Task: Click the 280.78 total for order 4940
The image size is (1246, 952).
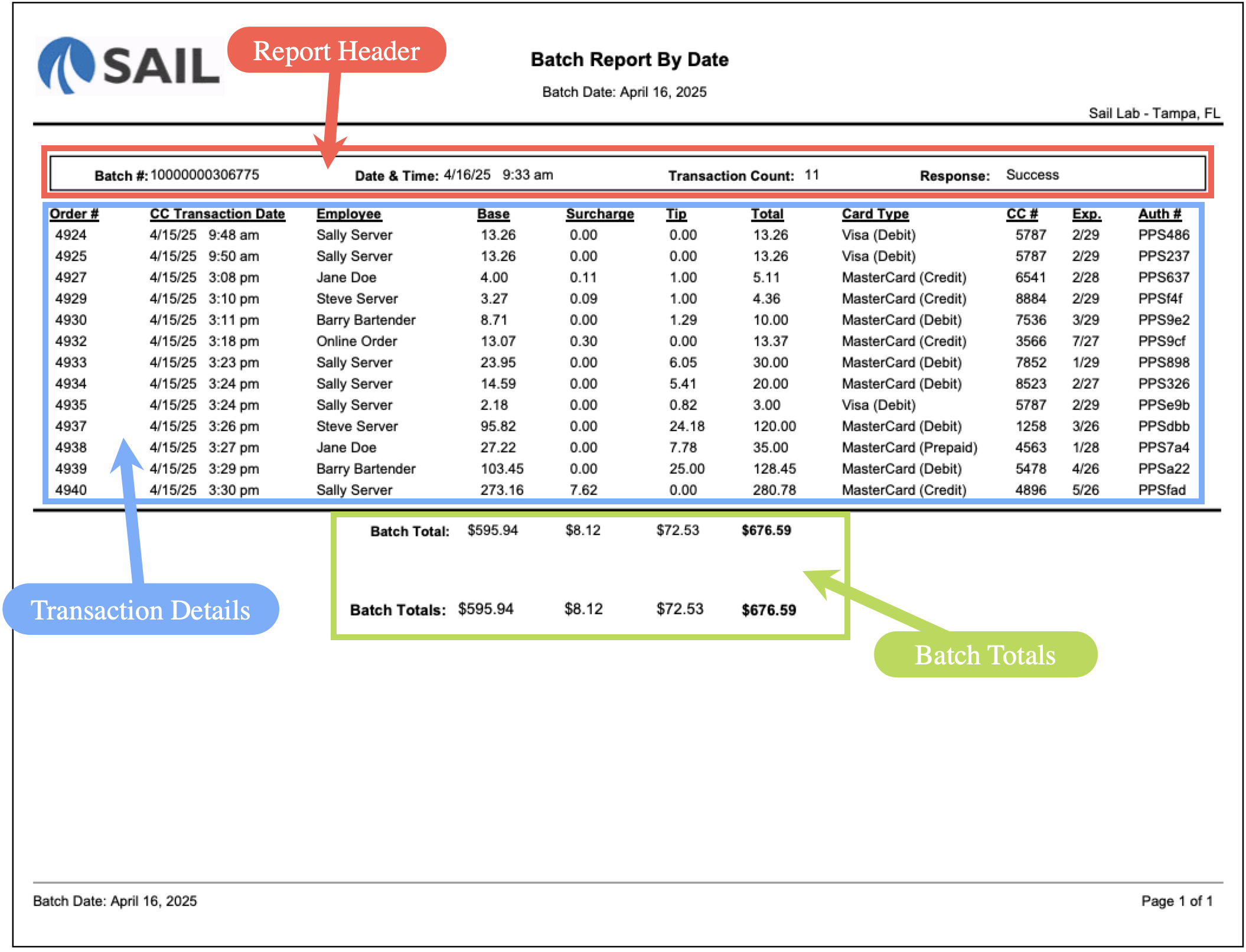Action: coord(774,490)
